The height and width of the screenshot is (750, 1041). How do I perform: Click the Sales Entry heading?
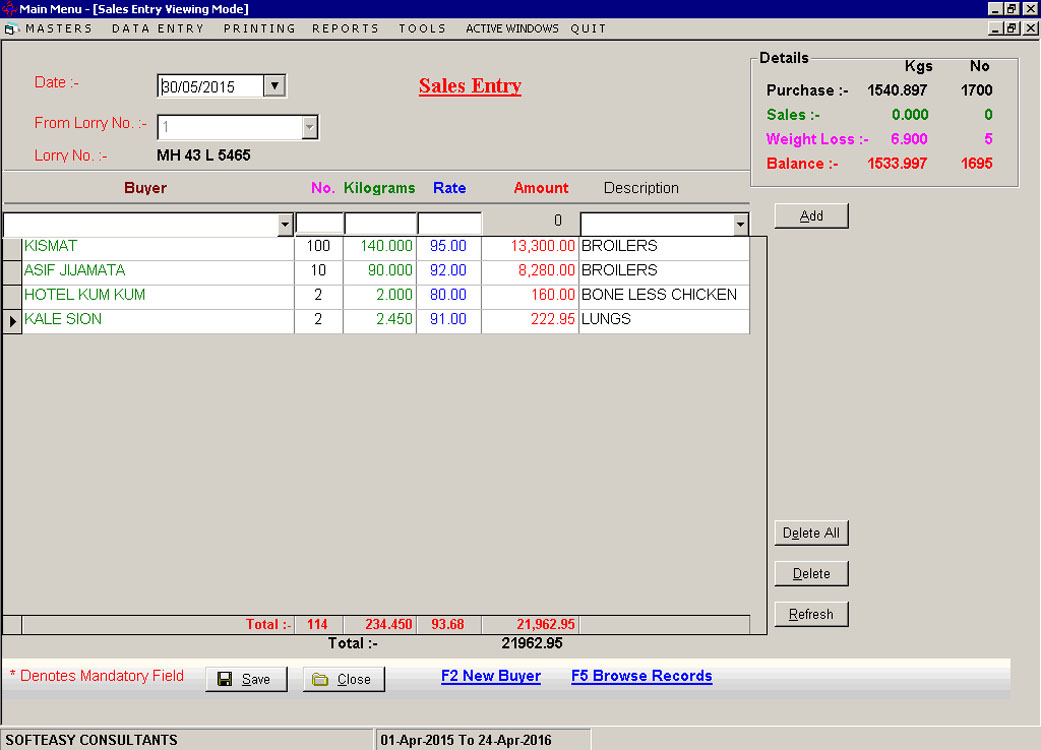point(470,86)
